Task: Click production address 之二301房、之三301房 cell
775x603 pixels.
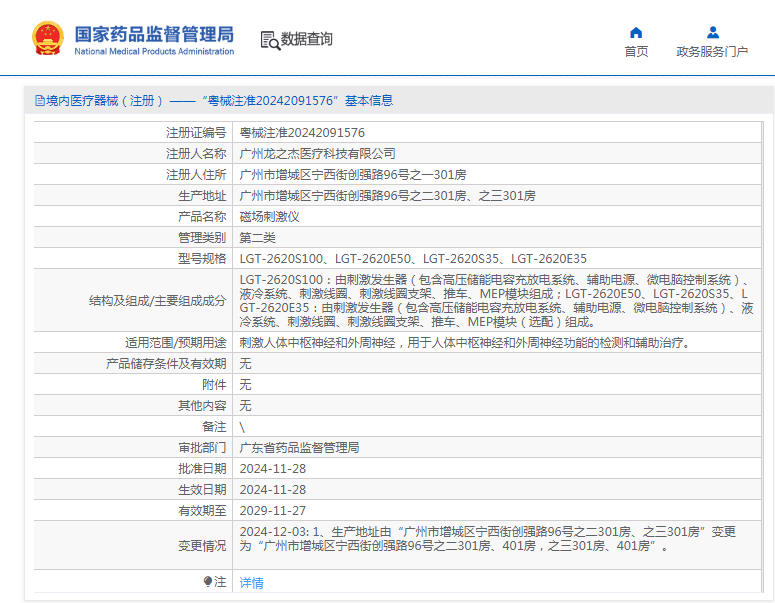Action: click(388, 196)
